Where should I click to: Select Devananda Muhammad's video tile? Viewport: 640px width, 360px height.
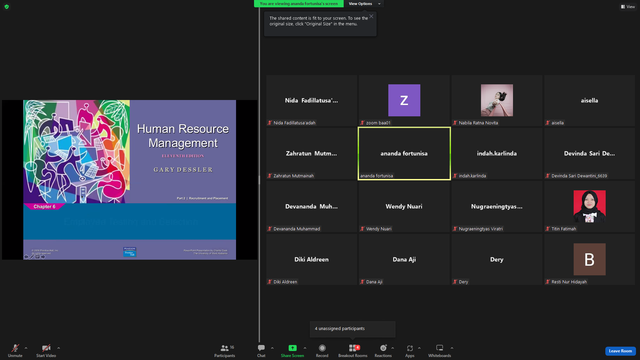[x=311, y=207]
